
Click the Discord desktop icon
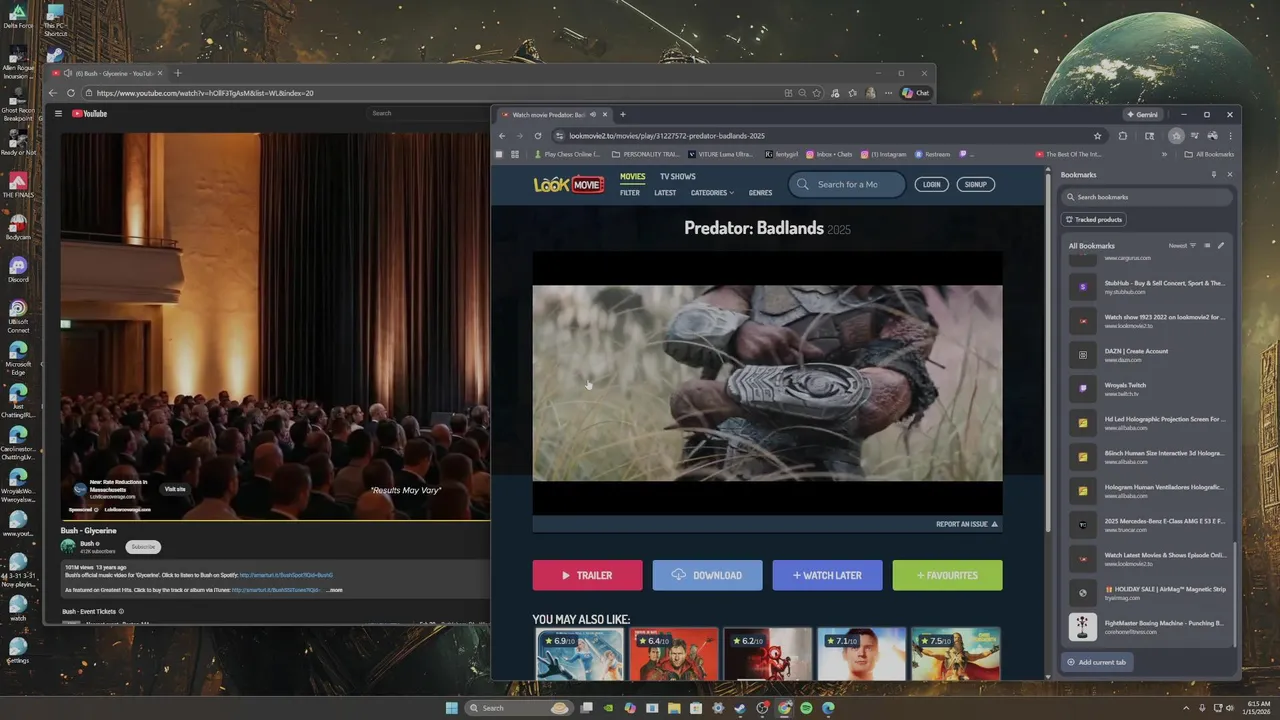coord(18,268)
